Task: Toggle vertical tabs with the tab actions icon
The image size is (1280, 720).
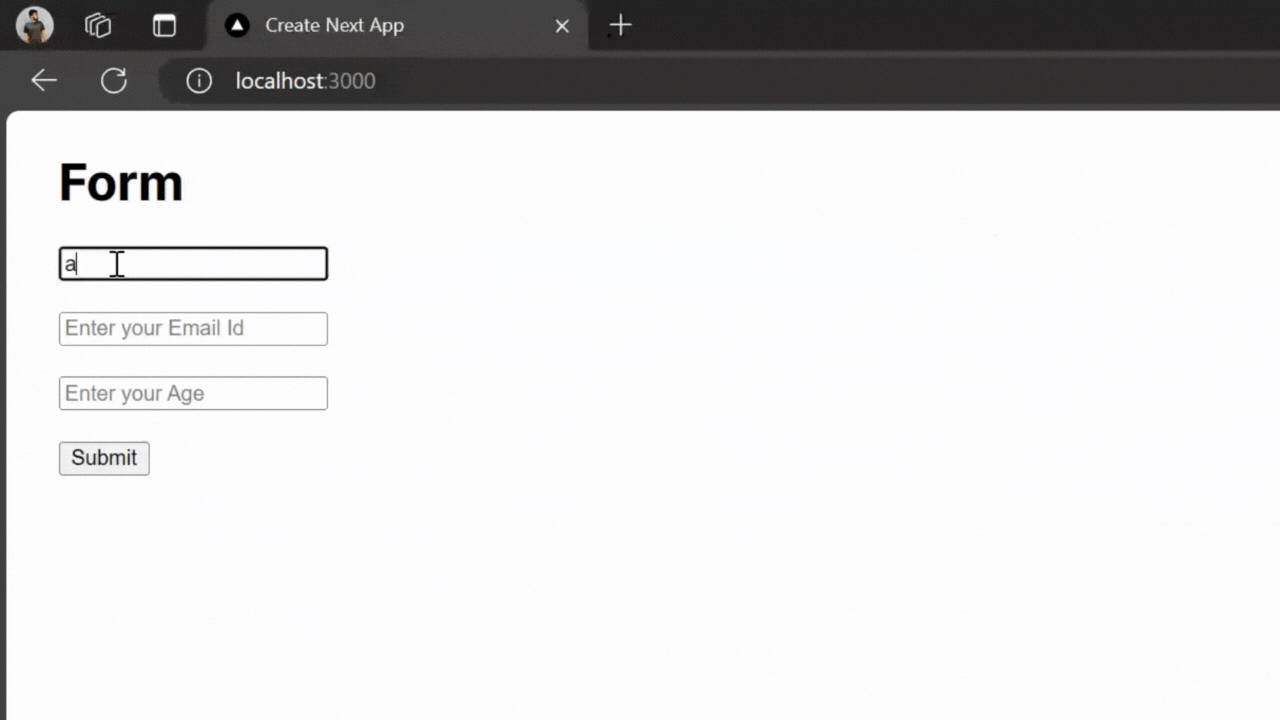Action: point(164,25)
